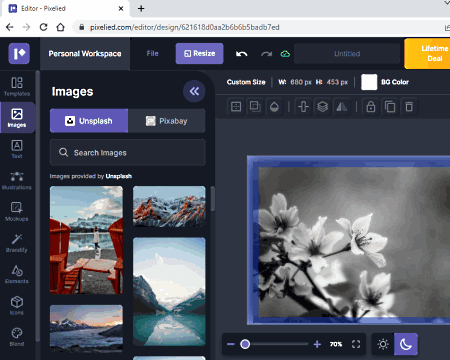The height and width of the screenshot is (360, 450).
Task: Click the crop toolbar icon
Action: pos(255,107)
